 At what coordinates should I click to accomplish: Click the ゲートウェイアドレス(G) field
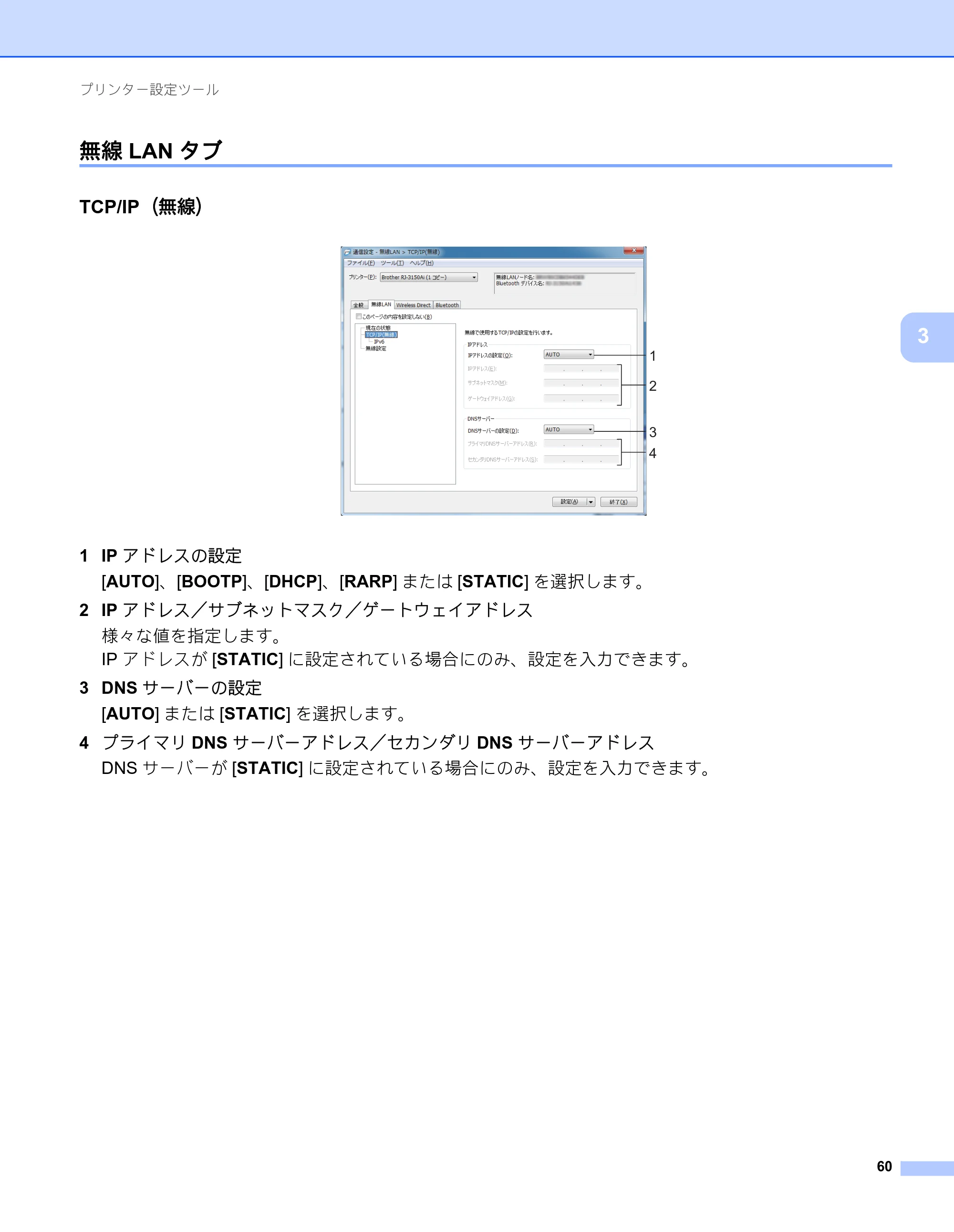coord(581,399)
